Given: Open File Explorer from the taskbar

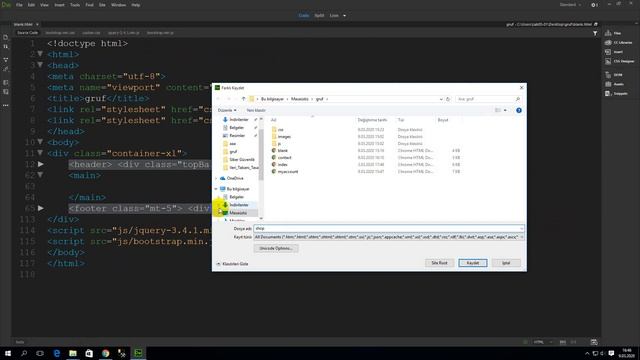Looking at the screenshot, I should click(x=73, y=353).
